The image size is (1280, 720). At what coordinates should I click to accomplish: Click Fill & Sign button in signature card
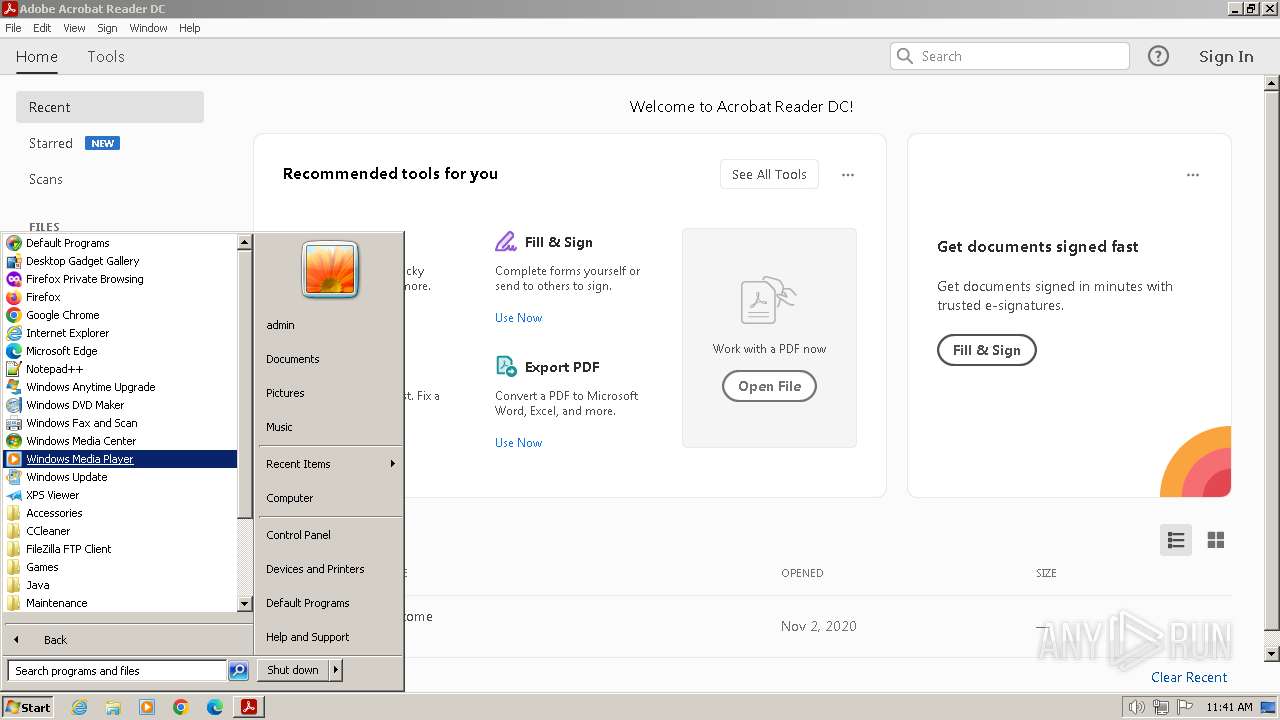coord(986,350)
